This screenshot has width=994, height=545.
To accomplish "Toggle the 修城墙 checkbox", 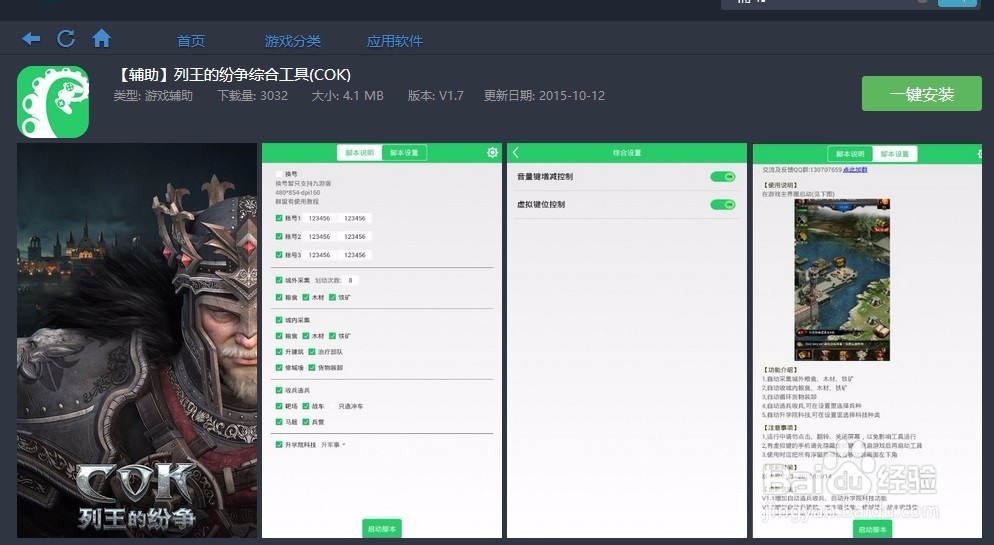I will 279,368.
